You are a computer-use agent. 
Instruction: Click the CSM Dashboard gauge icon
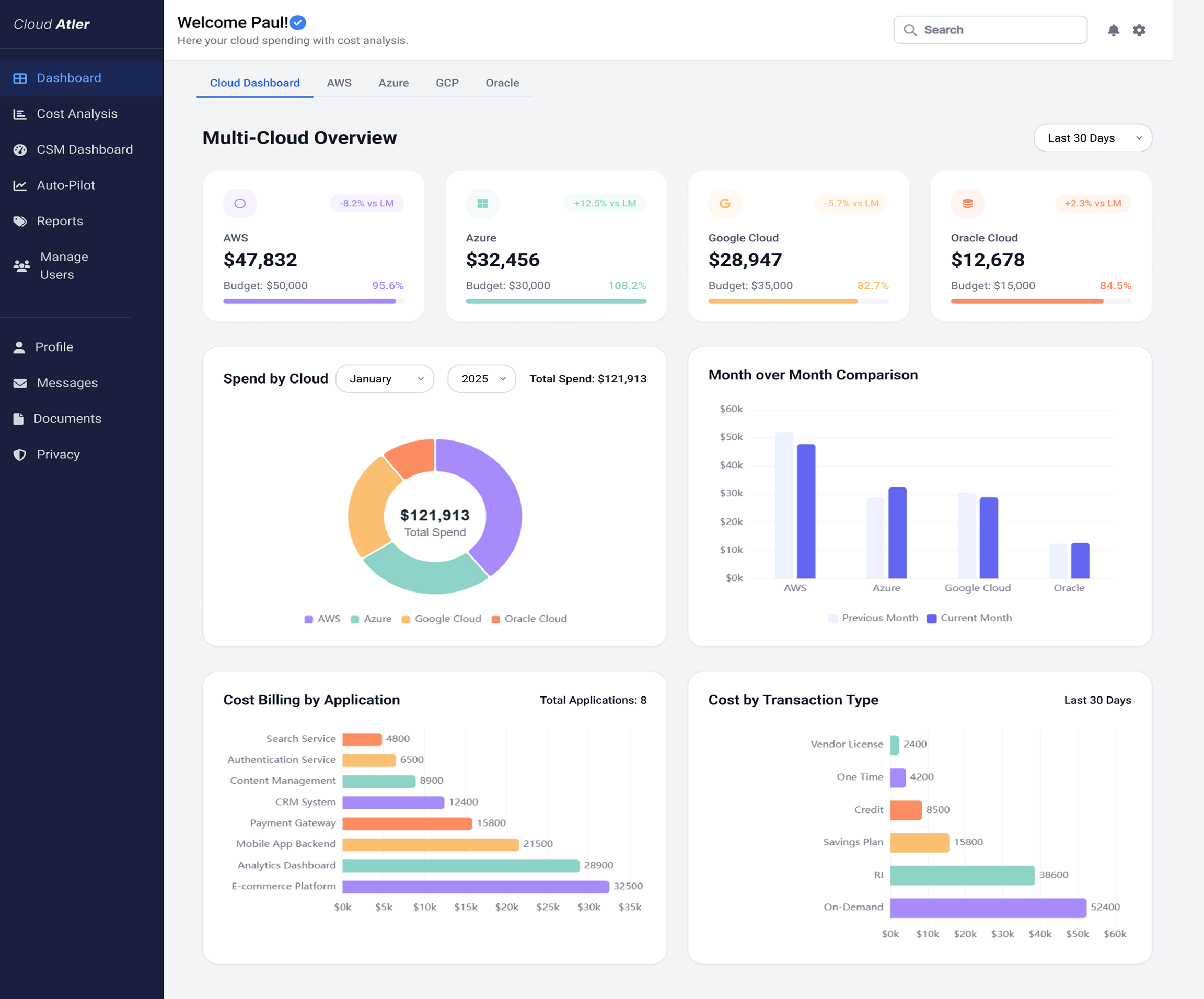[20, 149]
